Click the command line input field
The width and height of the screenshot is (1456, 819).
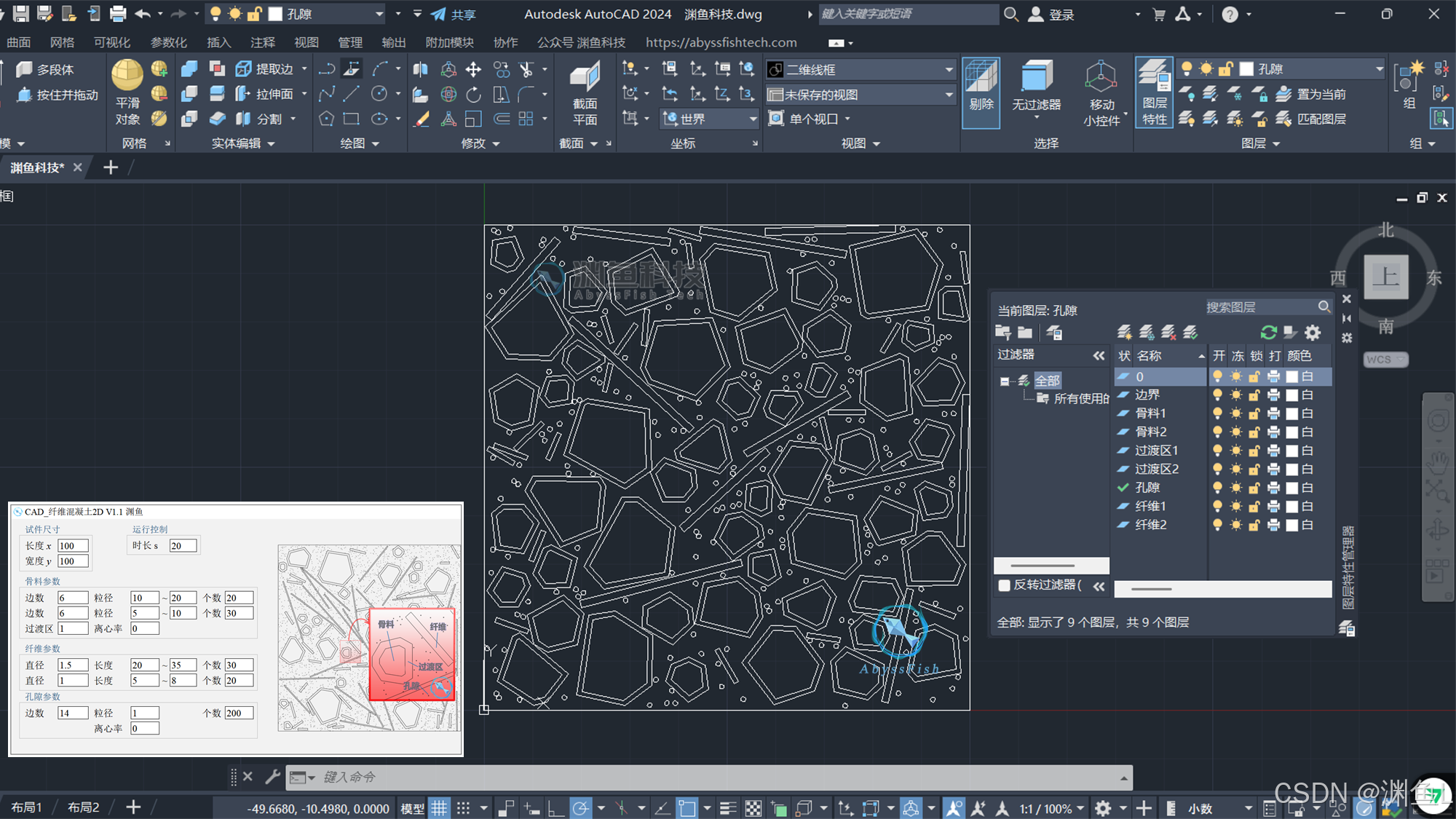click(x=713, y=778)
